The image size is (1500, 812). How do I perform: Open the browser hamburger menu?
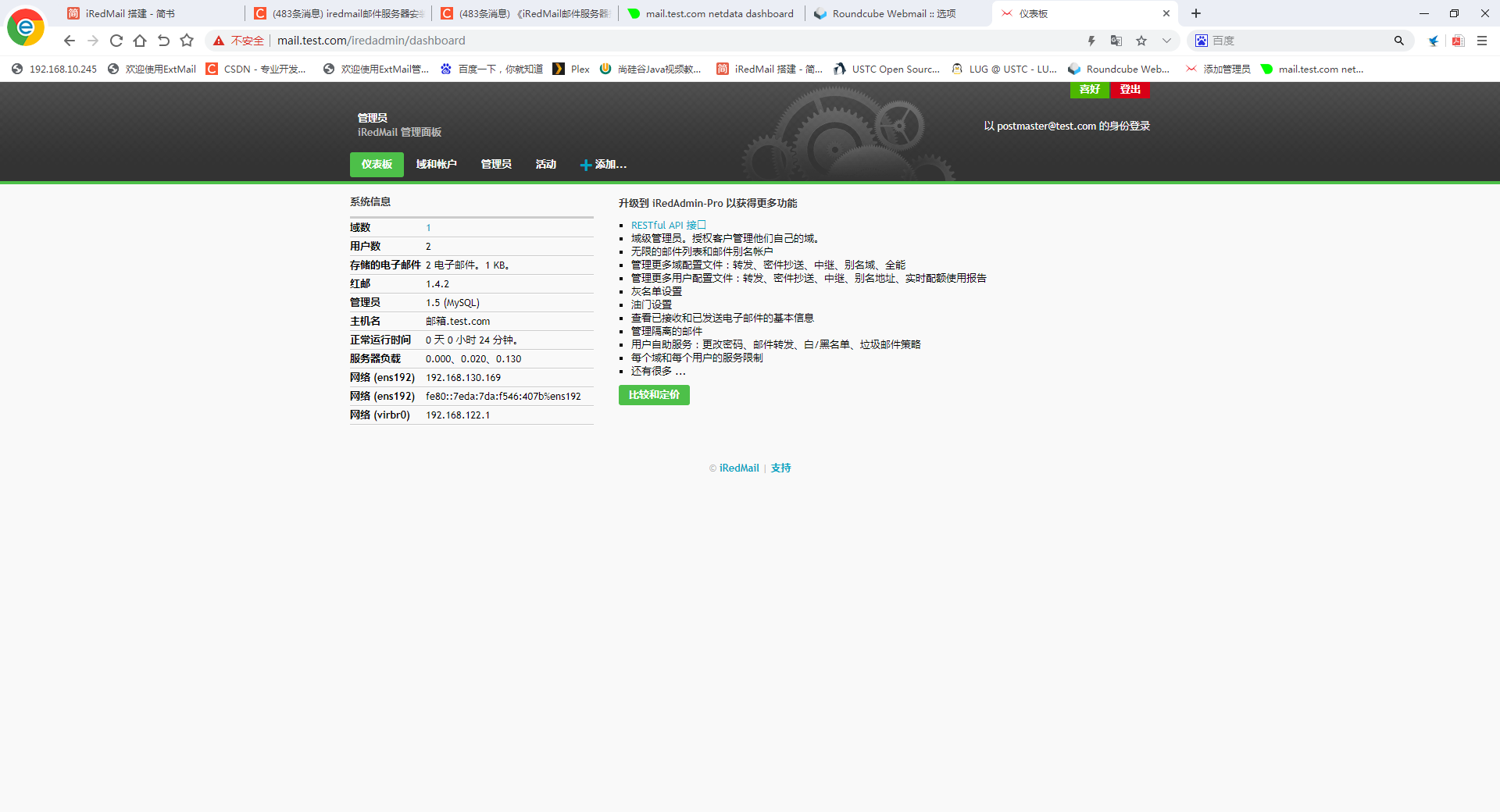coord(1483,41)
